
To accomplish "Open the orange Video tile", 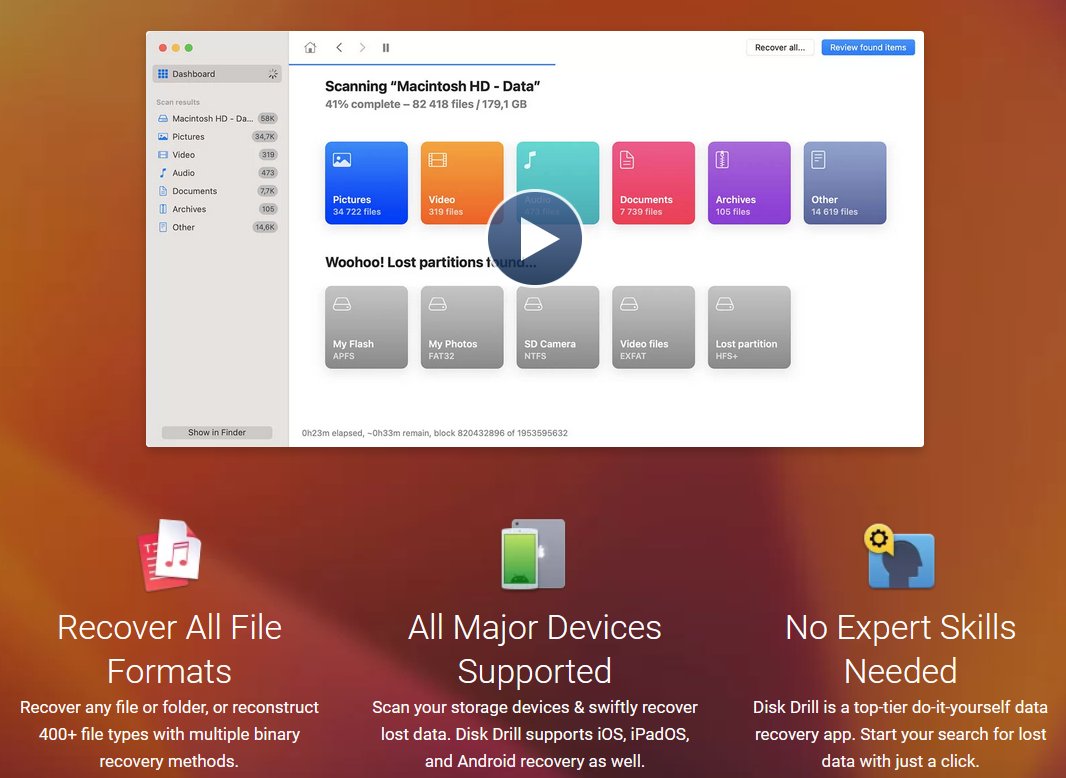I will (462, 183).
